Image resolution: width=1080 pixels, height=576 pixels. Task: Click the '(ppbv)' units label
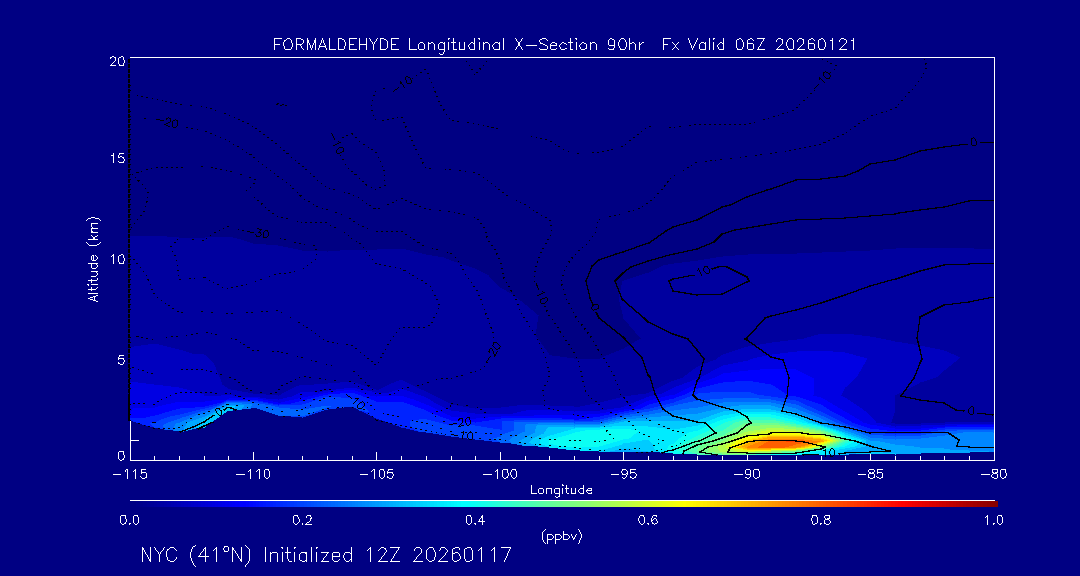click(562, 537)
